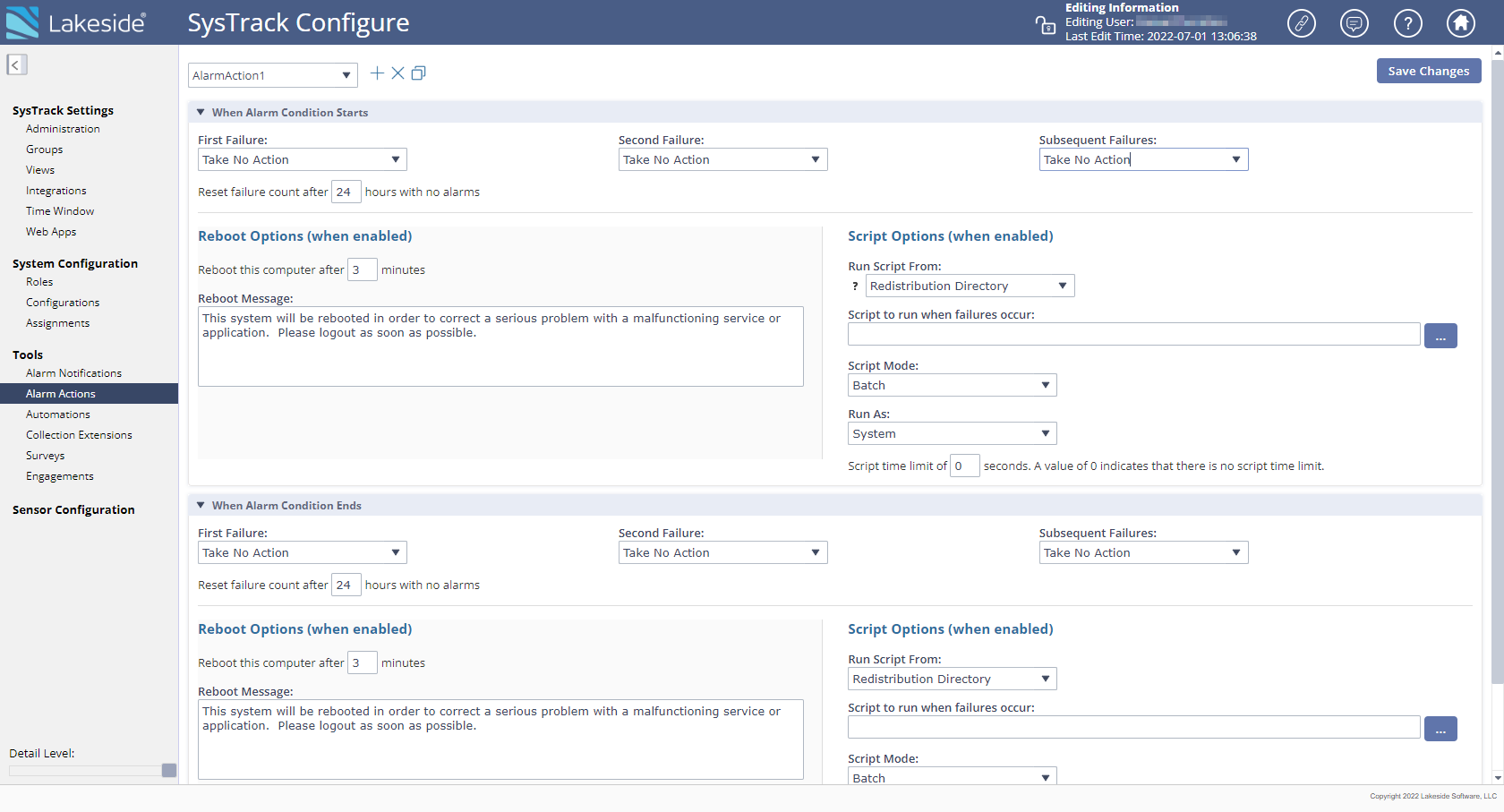Delete the current alarm action with X icon
Screen dimensions: 1504x812
coord(397,73)
